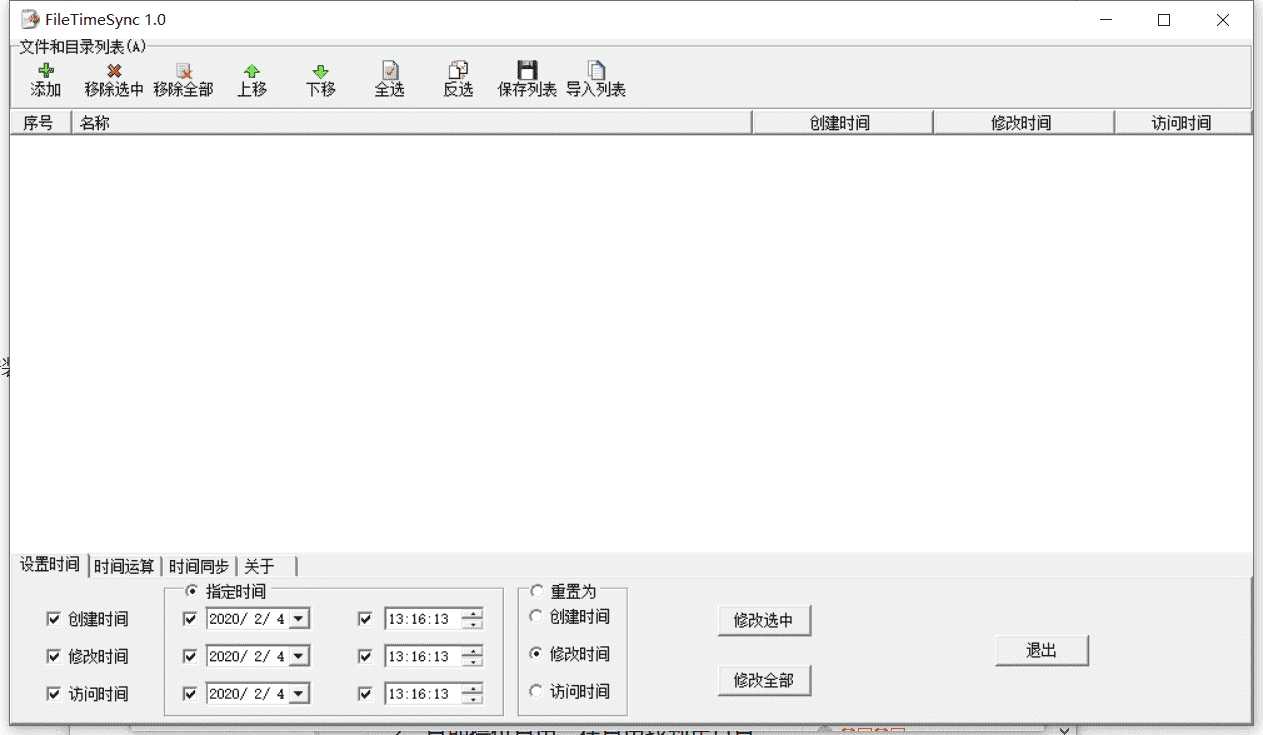The height and width of the screenshot is (735, 1263).
Task: Sort by the 创建时间 column header
Action: pos(842,123)
